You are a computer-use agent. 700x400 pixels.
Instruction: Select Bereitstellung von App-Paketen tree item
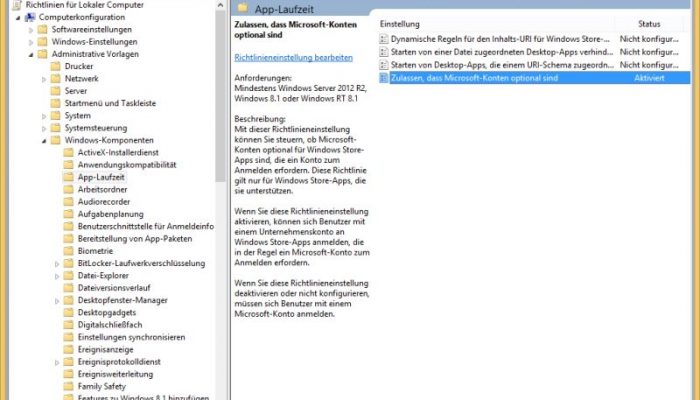pos(135,238)
